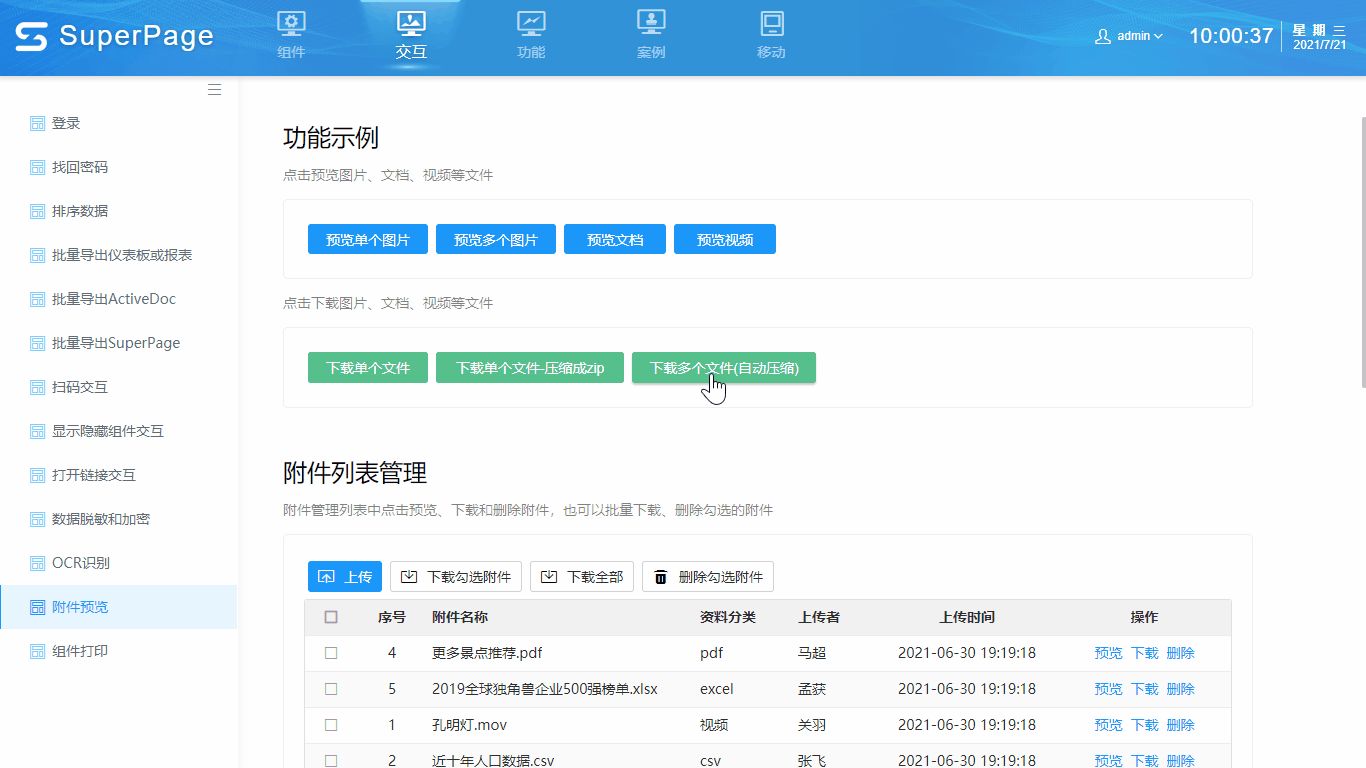Click the download icon on 下载全部 button
Viewport: 1366px width, 768px height.
(x=549, y=576)
